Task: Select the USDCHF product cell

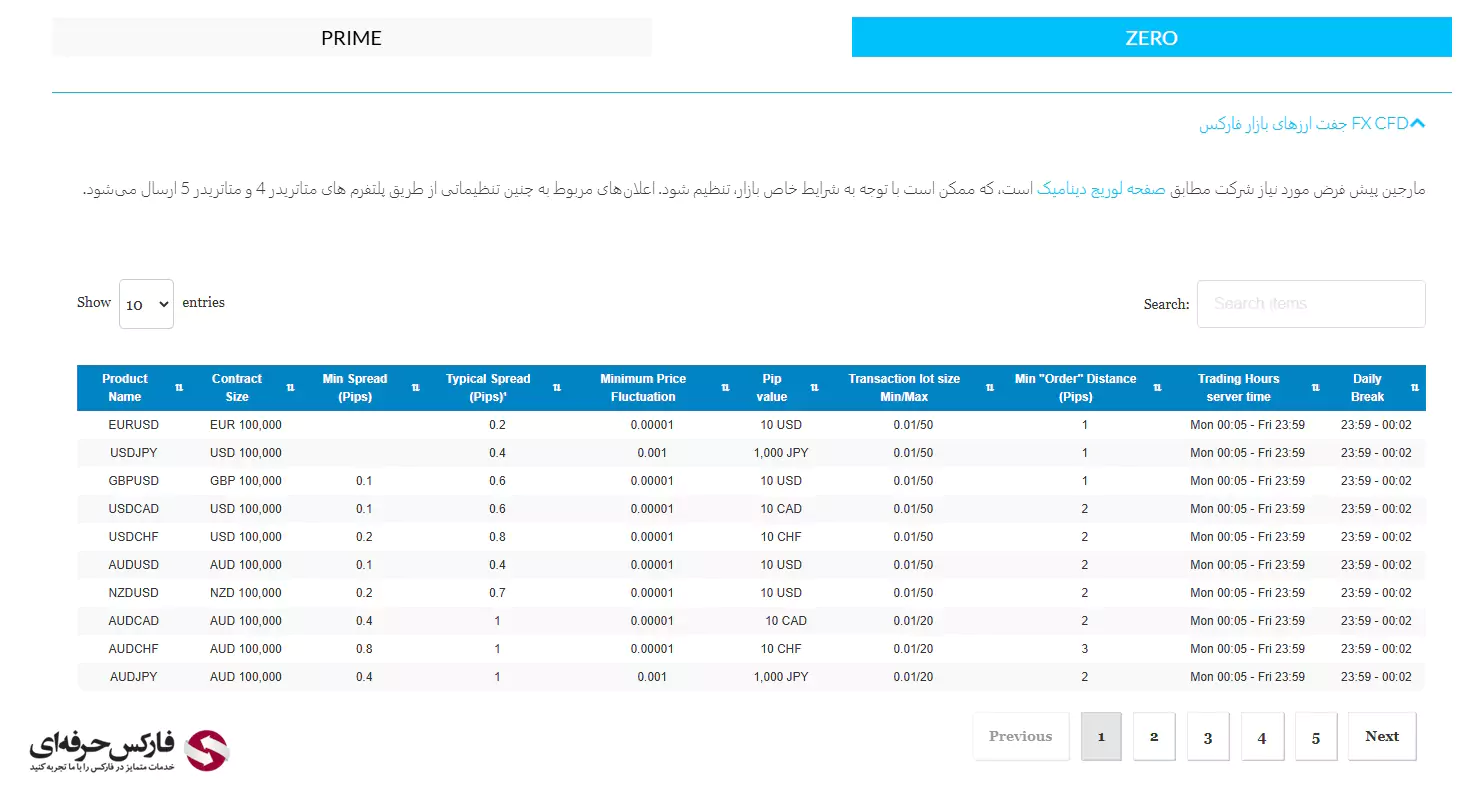Action: [x=134, y=537]
